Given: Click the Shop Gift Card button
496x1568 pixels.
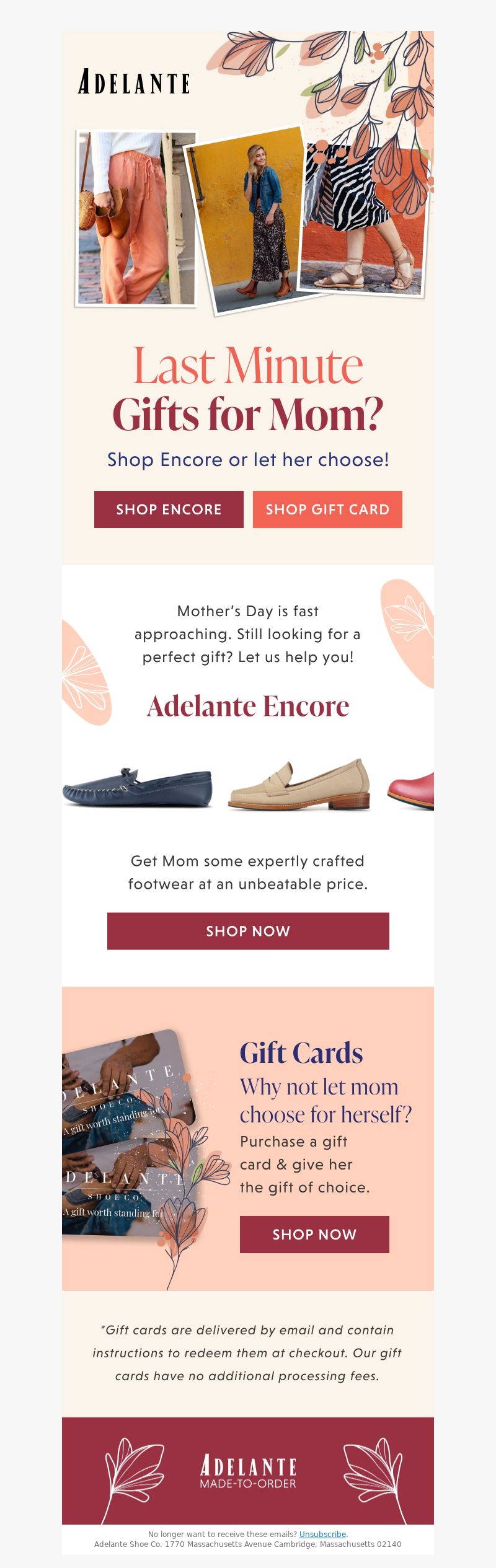Looking at the screenshot, I should (327, 509).
